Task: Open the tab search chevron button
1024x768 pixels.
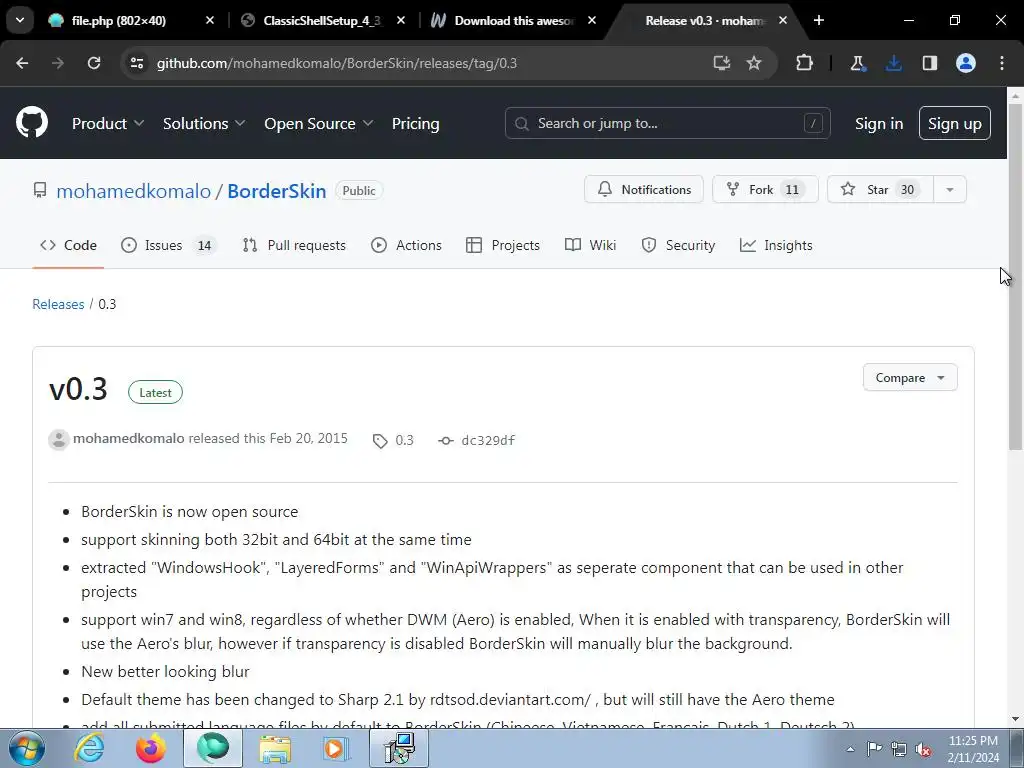Action: 20,20
